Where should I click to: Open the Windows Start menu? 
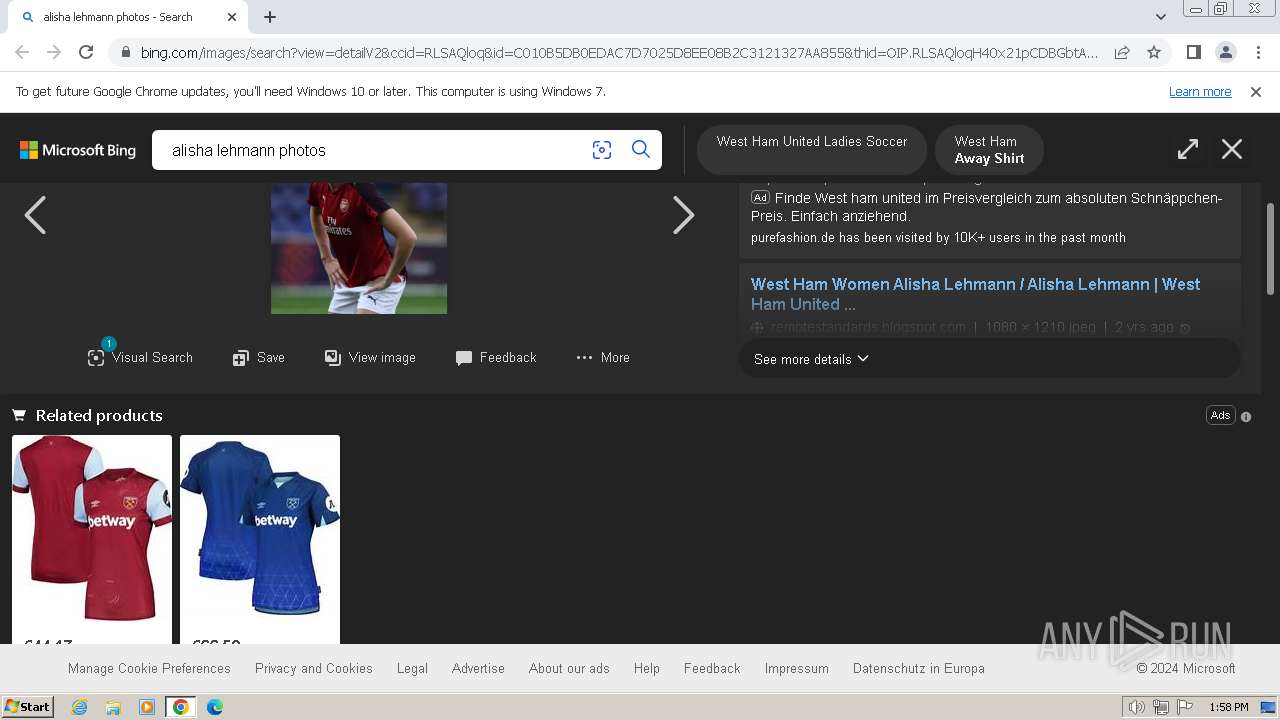[x=27, y=707]
